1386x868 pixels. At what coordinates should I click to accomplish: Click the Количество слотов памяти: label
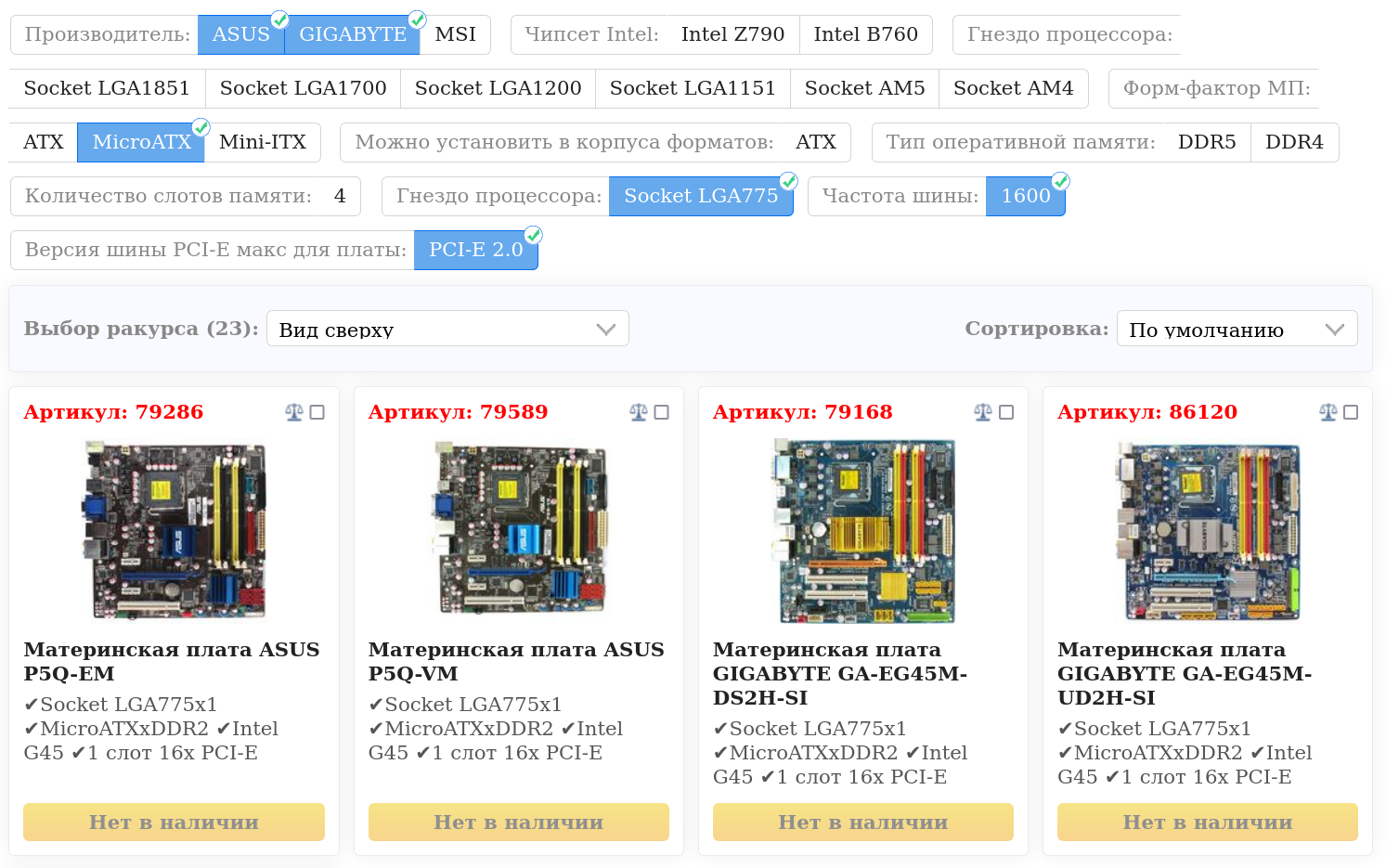pos(168,196)
